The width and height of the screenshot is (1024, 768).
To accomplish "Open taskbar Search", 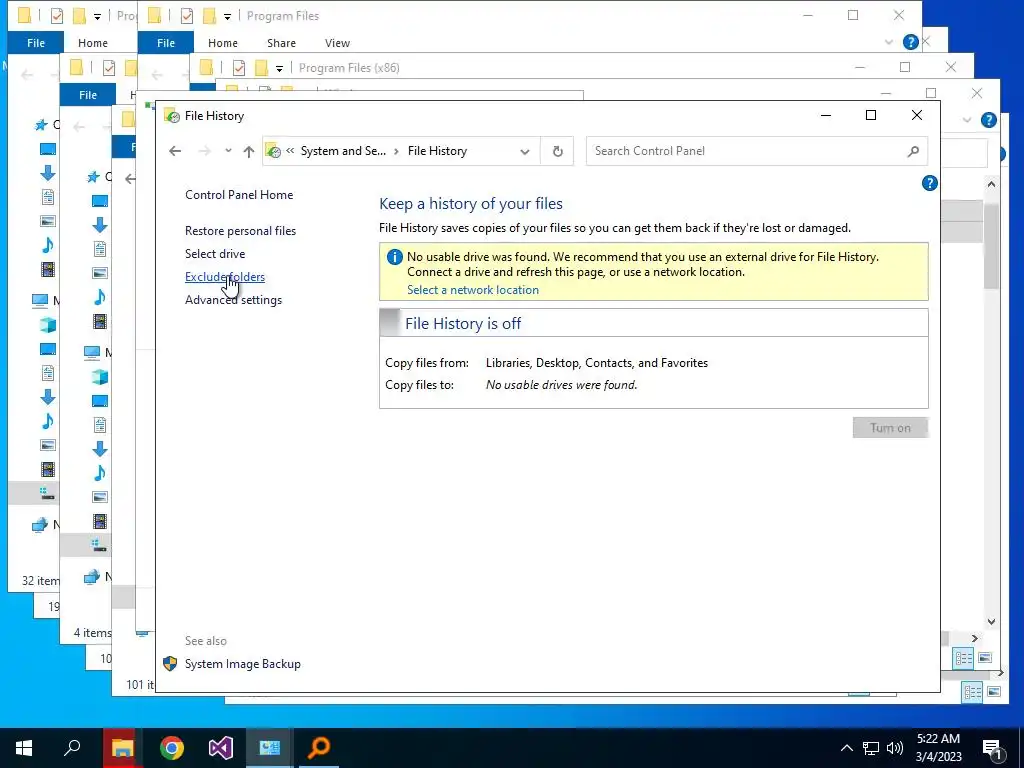I will 72,748.
